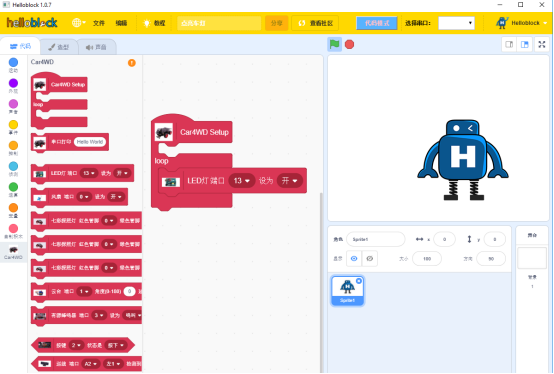Toggle the blue code mode button
Screen dimensions: 554x374
(x=377, y=23)
